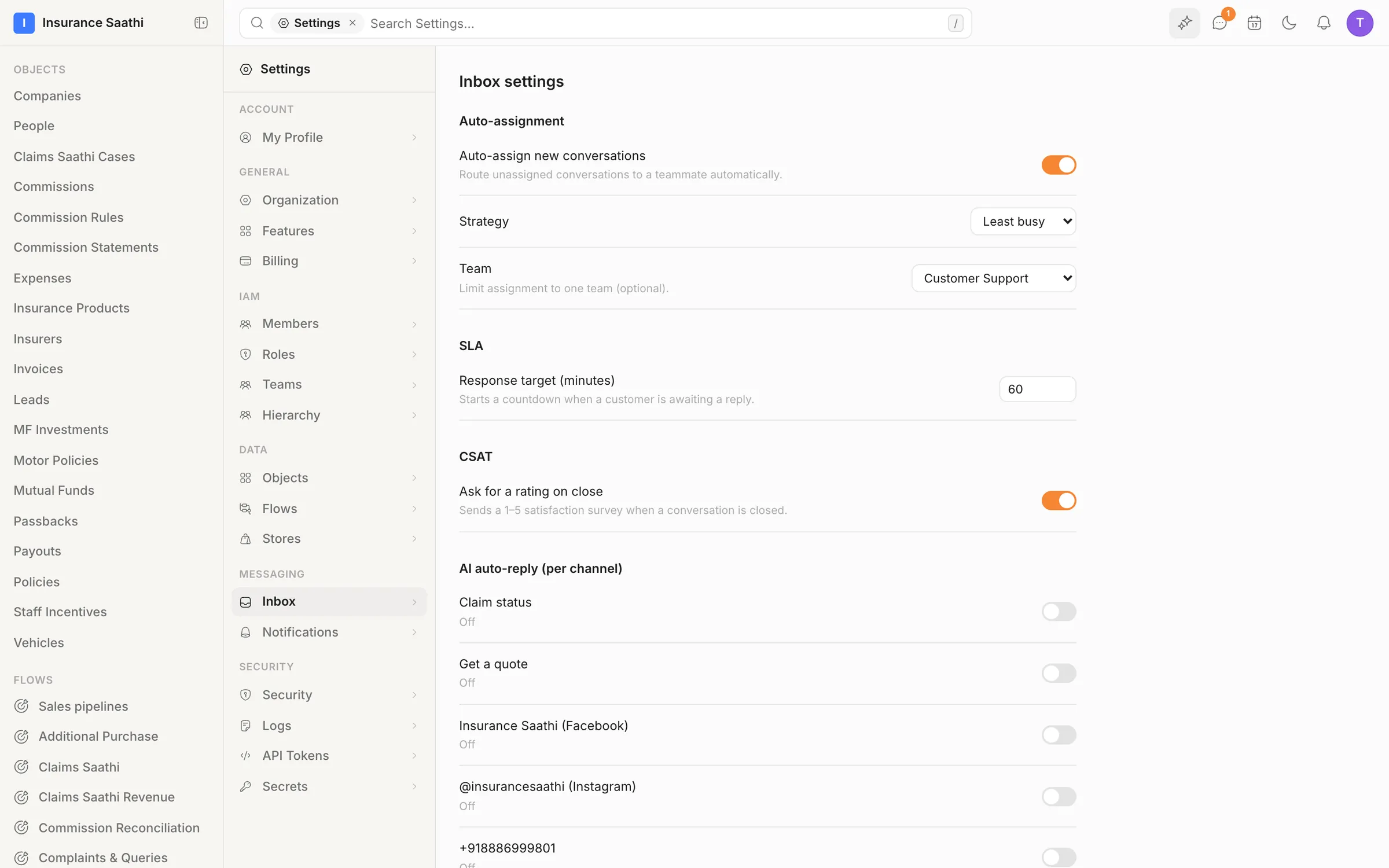Click the Roles shield icon

coord(245,354)
